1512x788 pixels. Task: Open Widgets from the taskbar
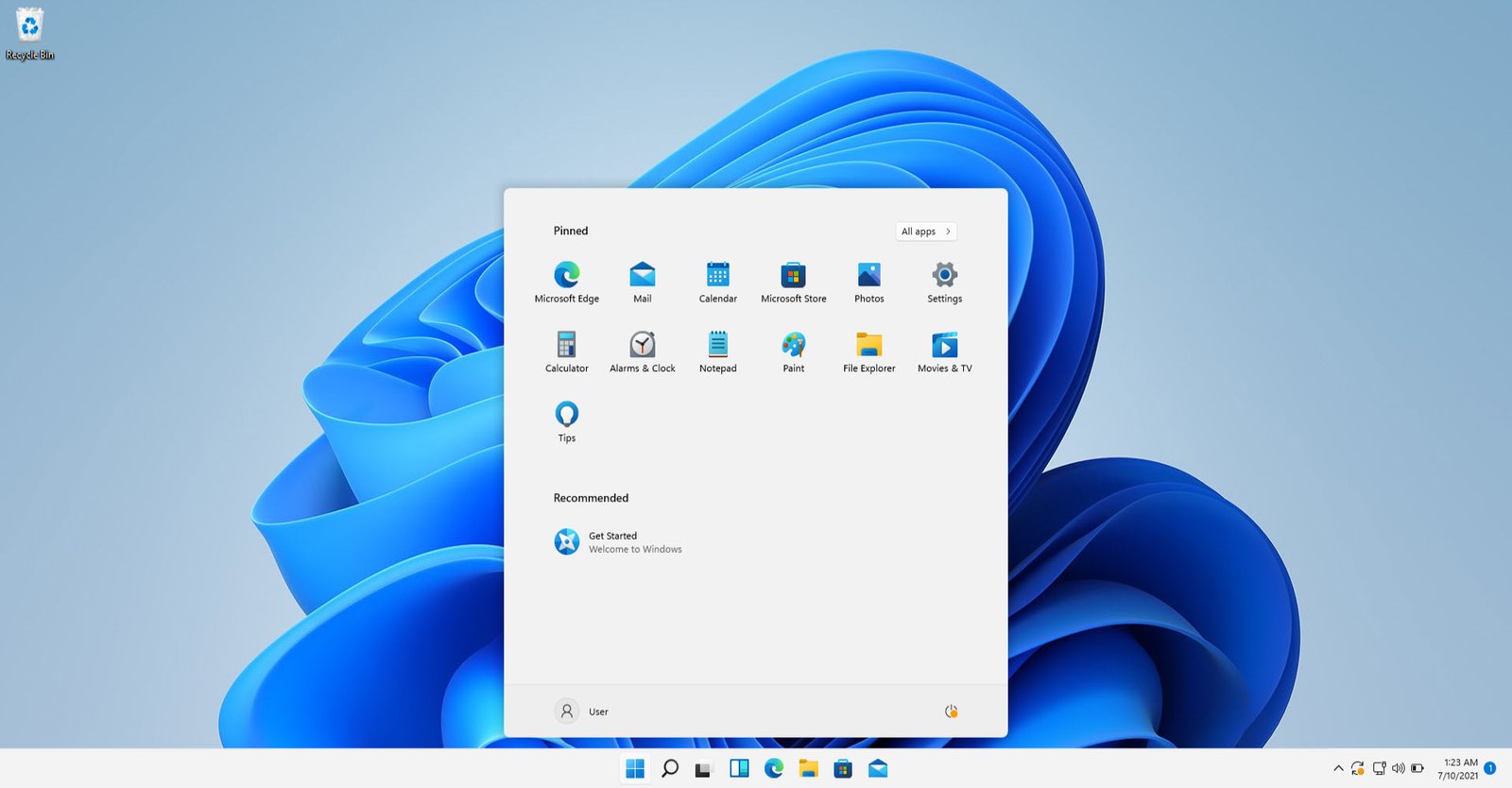pyautogui.click(x=739, y=769)
